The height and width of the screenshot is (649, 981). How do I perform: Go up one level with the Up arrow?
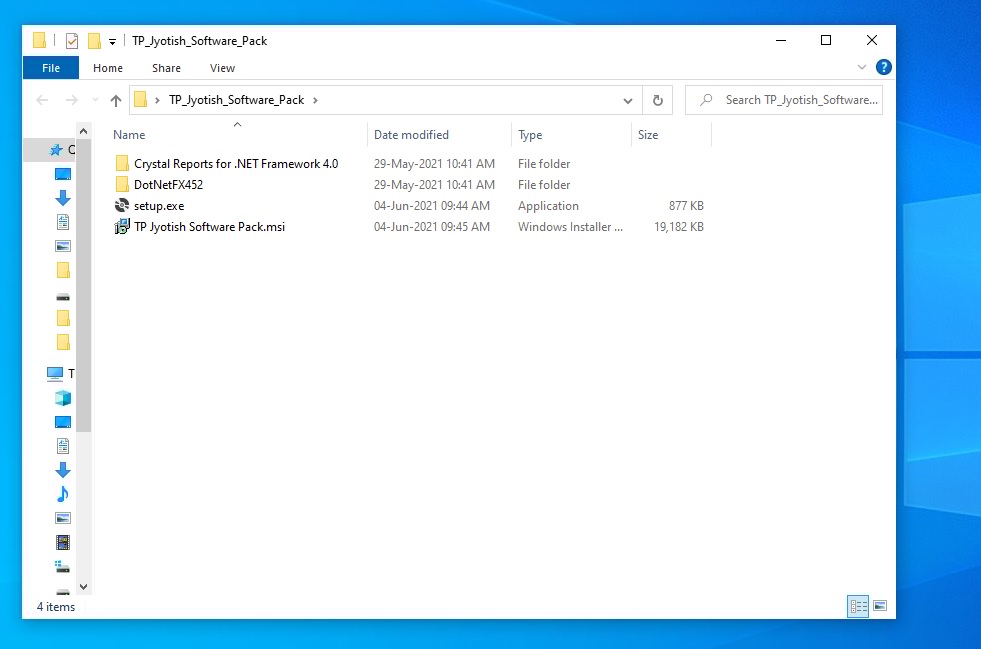(116, 100)
